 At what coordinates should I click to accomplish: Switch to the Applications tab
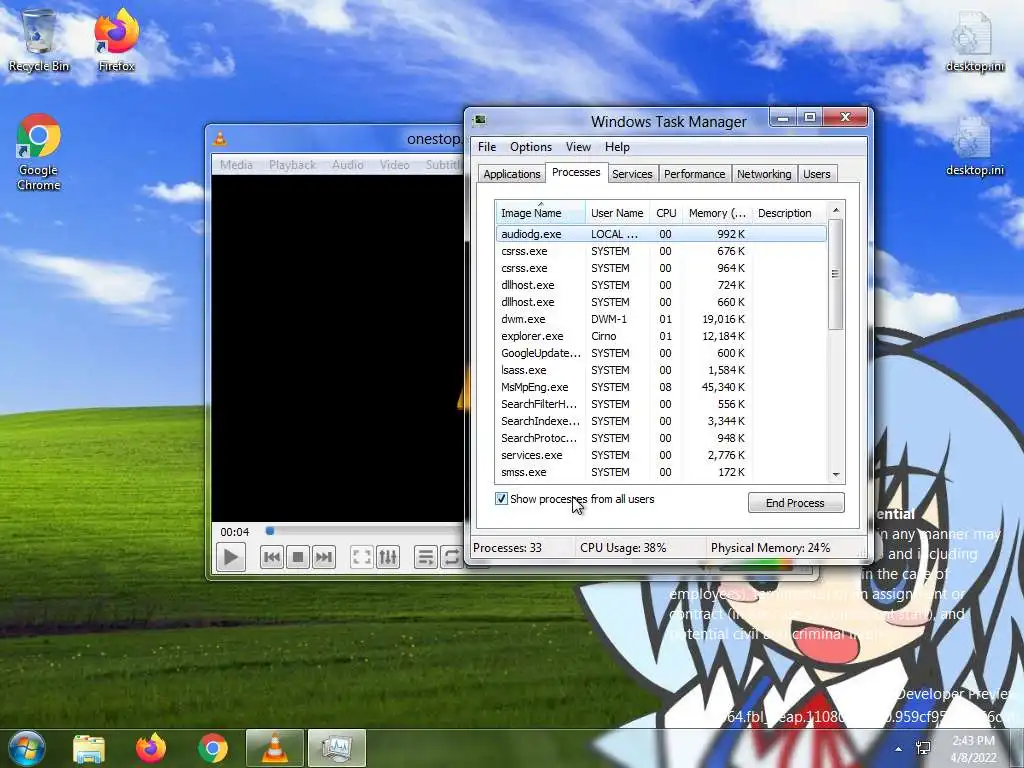pyautogui.click(x=511, y=174)
